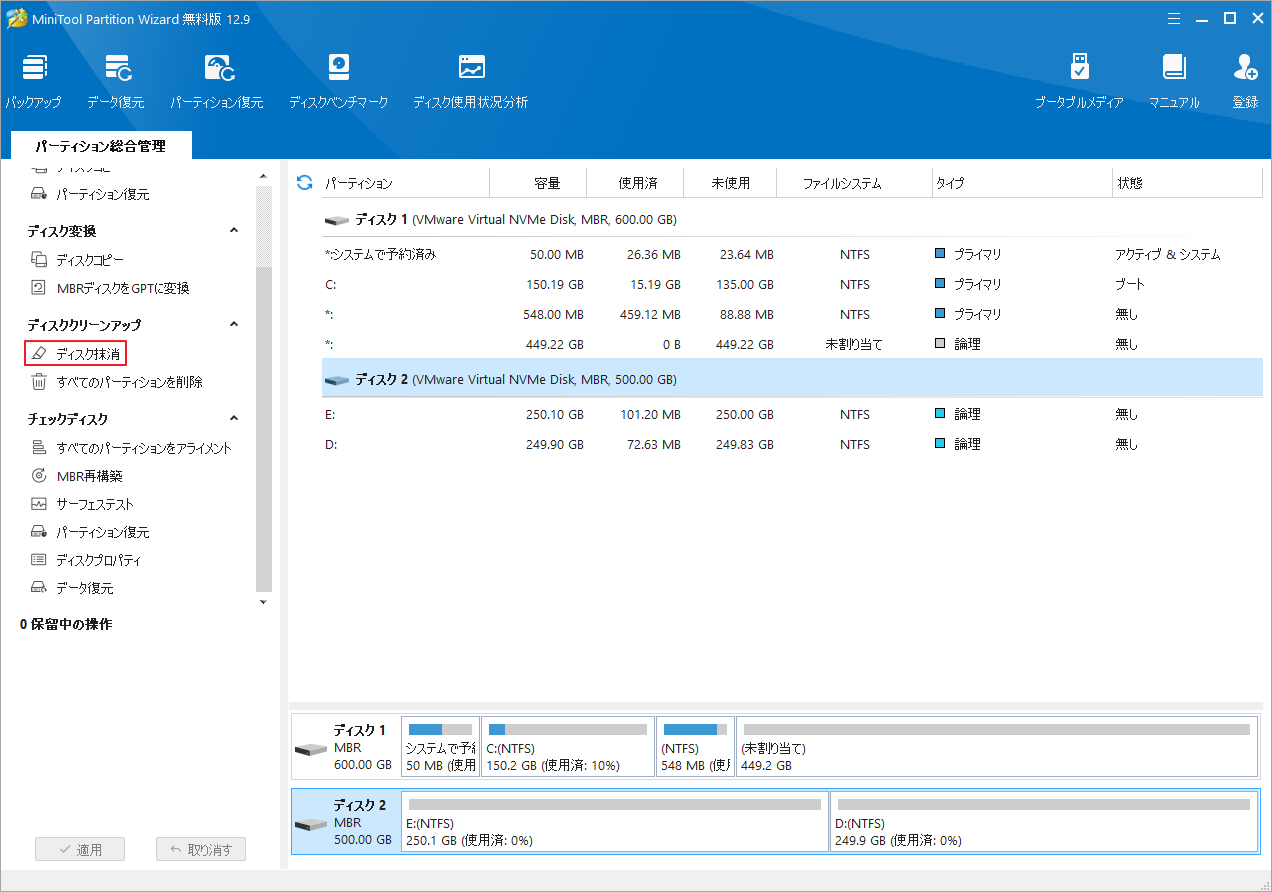Click 548 MB (NTFS) block in map
The height and width of the screenshot is (892, 1272).
[695, 746]
